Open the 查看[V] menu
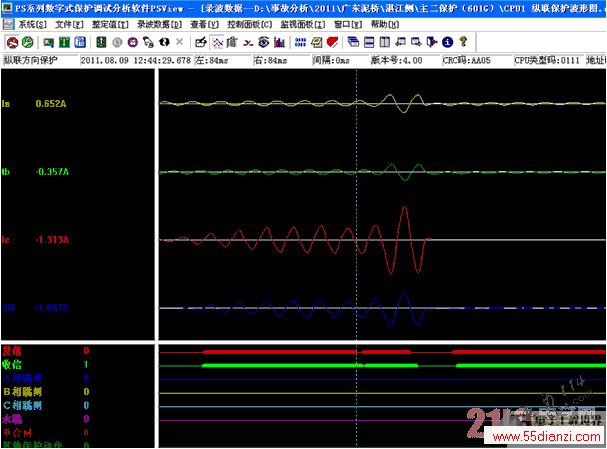This screenshot has width=607, height=449. pos(204,24)
